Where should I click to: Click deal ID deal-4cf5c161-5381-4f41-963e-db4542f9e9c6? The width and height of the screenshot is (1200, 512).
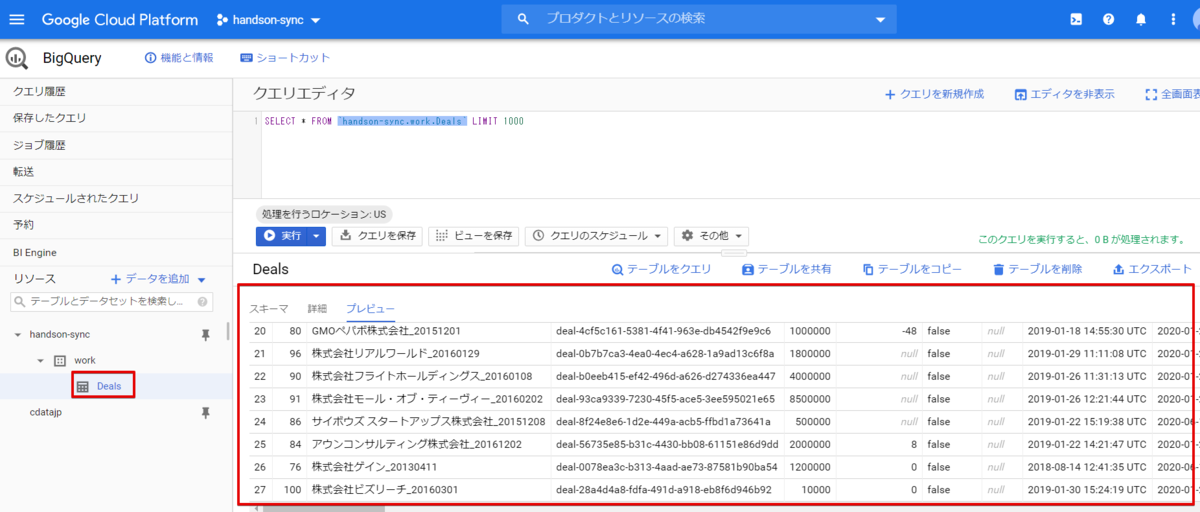[x=664, y=330]
